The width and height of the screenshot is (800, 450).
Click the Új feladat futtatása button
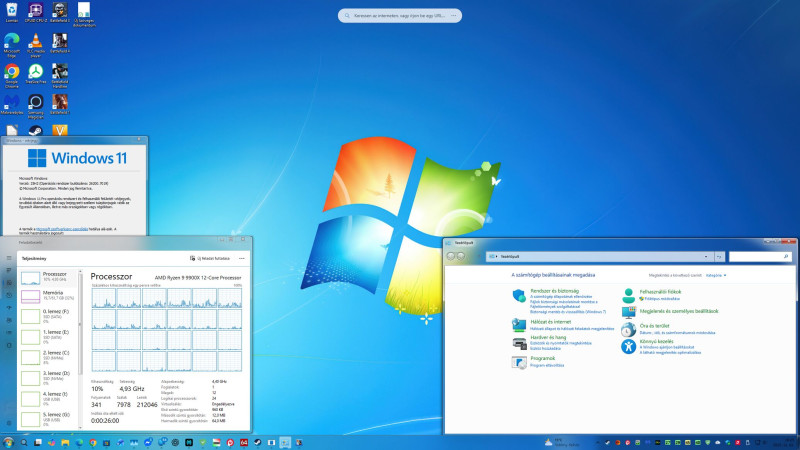click(x=210, y=259)
